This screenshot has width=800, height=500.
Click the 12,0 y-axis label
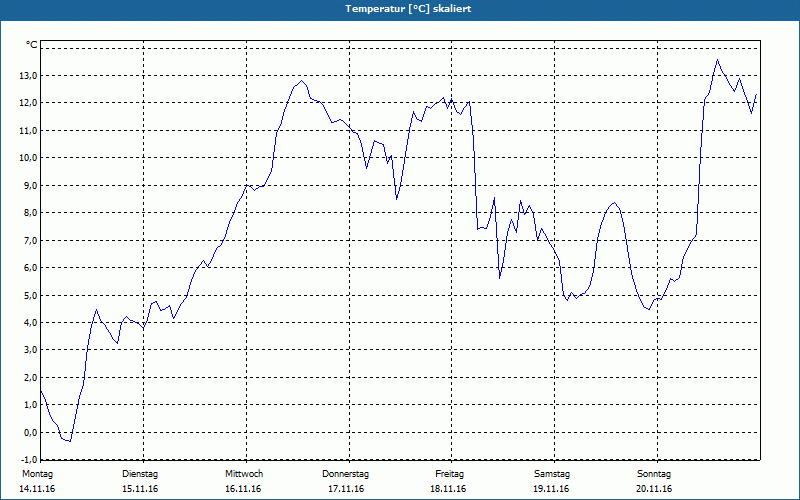tap(28, 103)
